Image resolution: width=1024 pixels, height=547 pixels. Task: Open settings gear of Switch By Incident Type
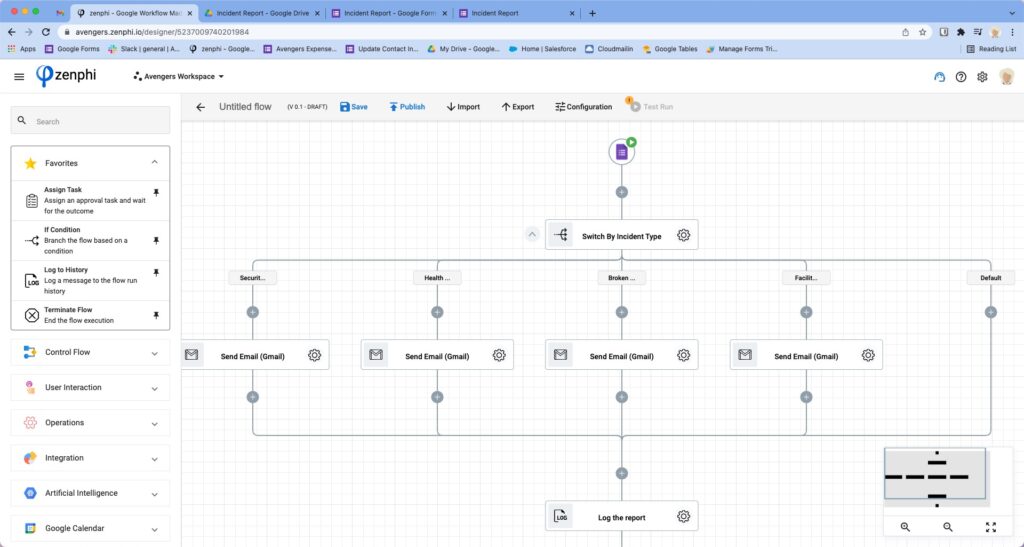[x=683, y=235]
